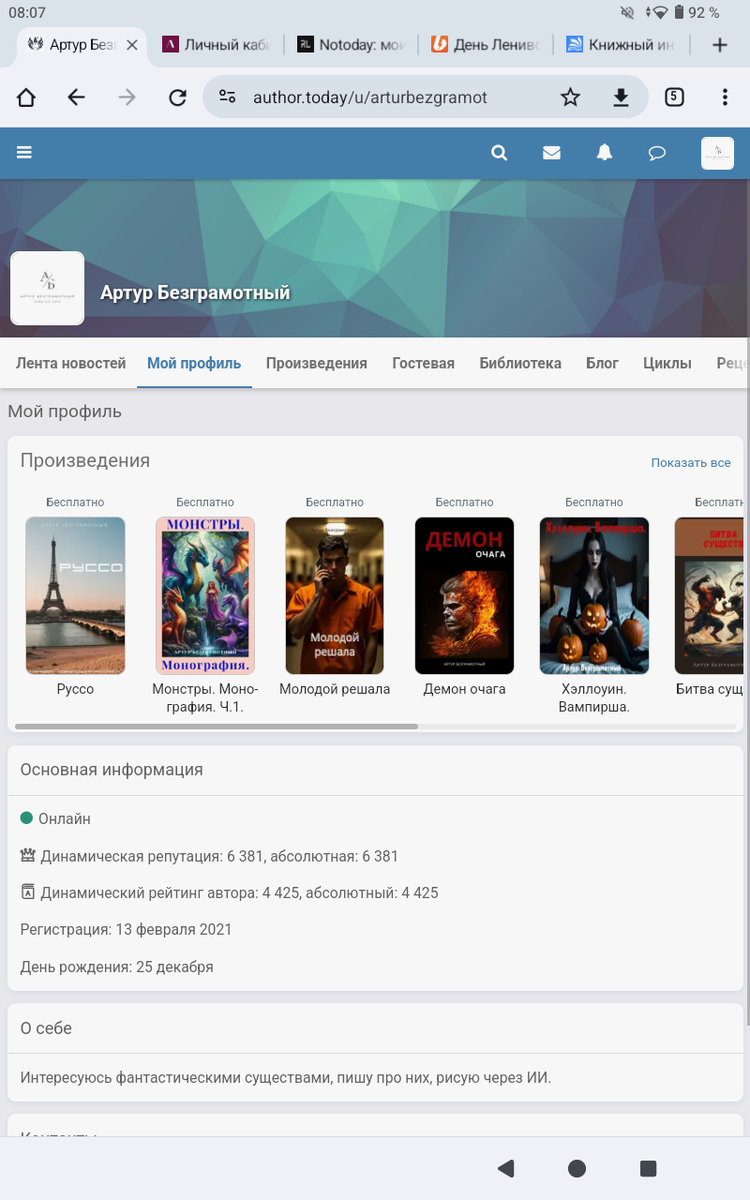The image size is (750, 1200).
Task: Open Блог tab
Action: (602, 363)
